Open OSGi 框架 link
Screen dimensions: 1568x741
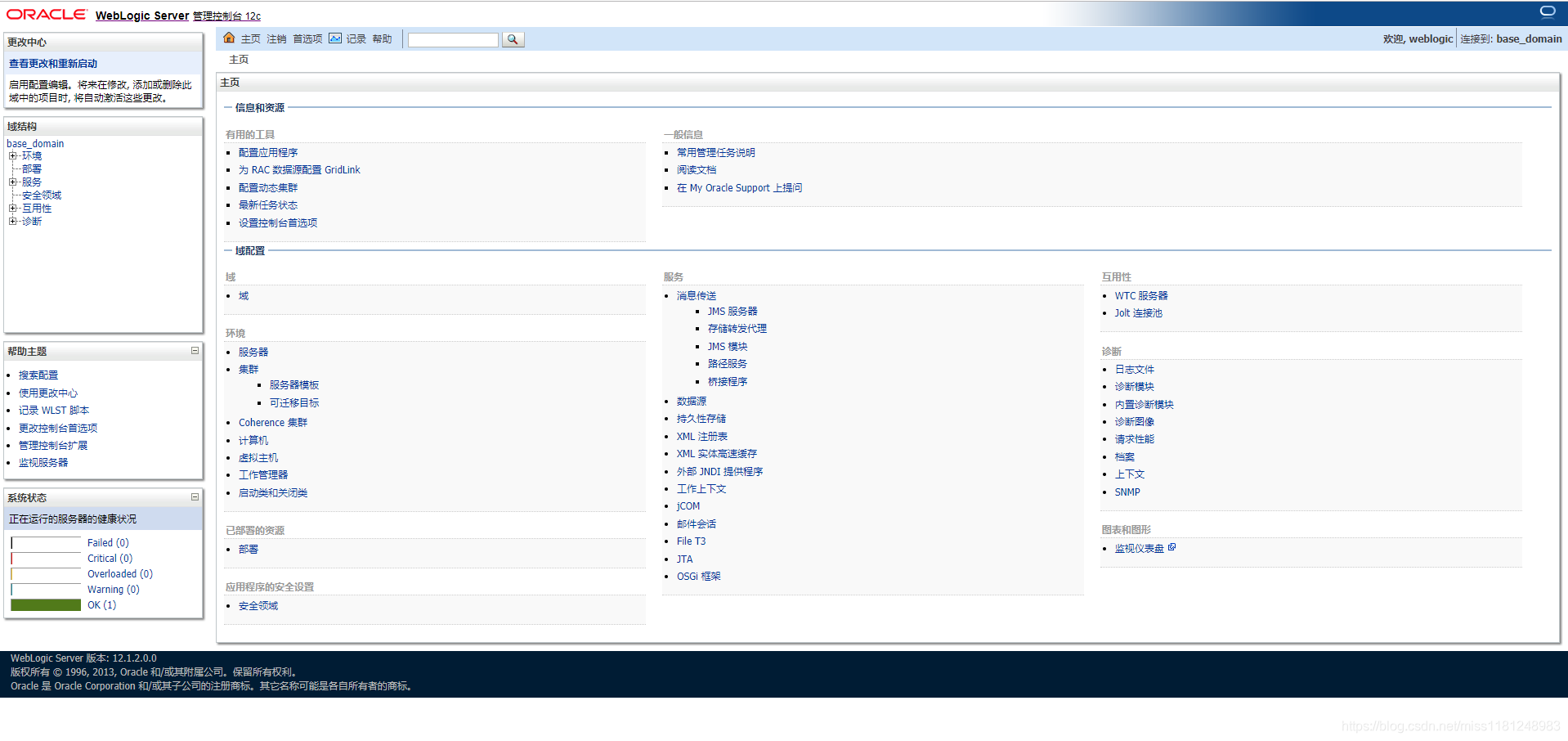[699, 577]
